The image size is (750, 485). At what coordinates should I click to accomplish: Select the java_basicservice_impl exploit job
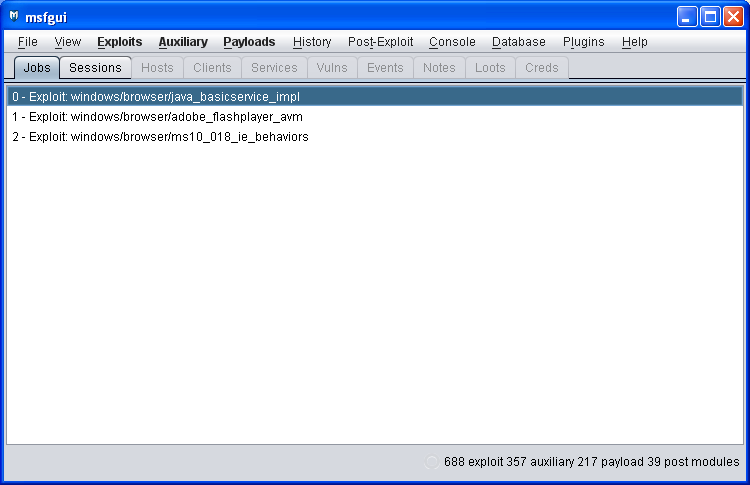156,97
